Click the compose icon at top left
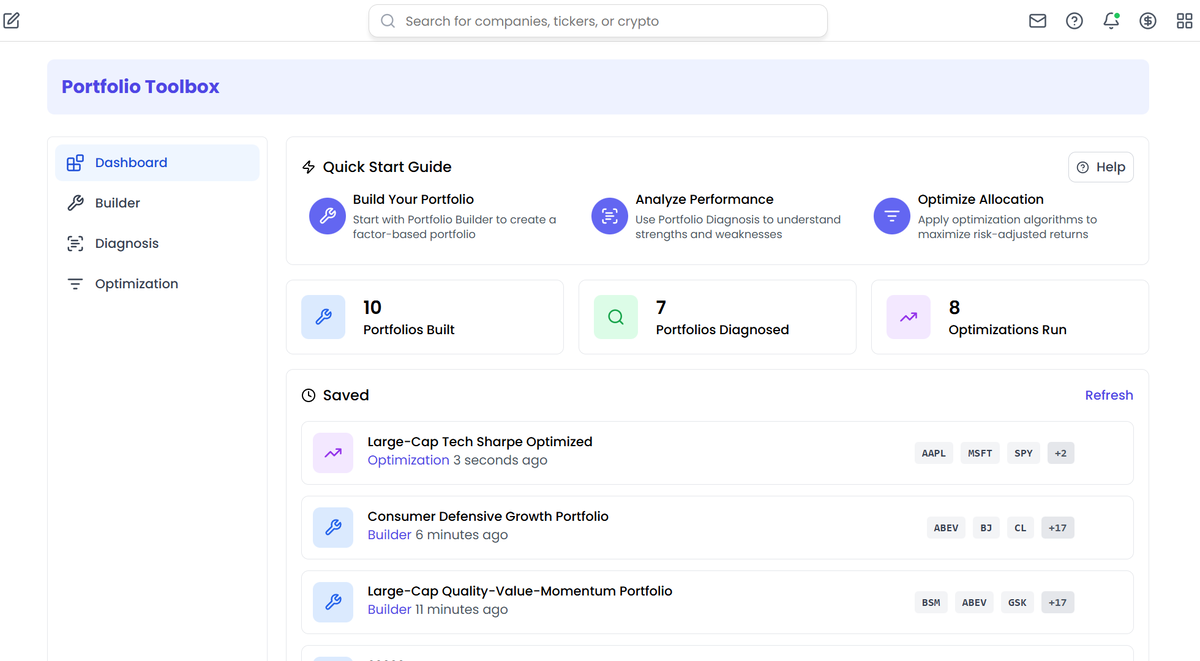This screenshot has height=661, width=1200. pos(11,20)
